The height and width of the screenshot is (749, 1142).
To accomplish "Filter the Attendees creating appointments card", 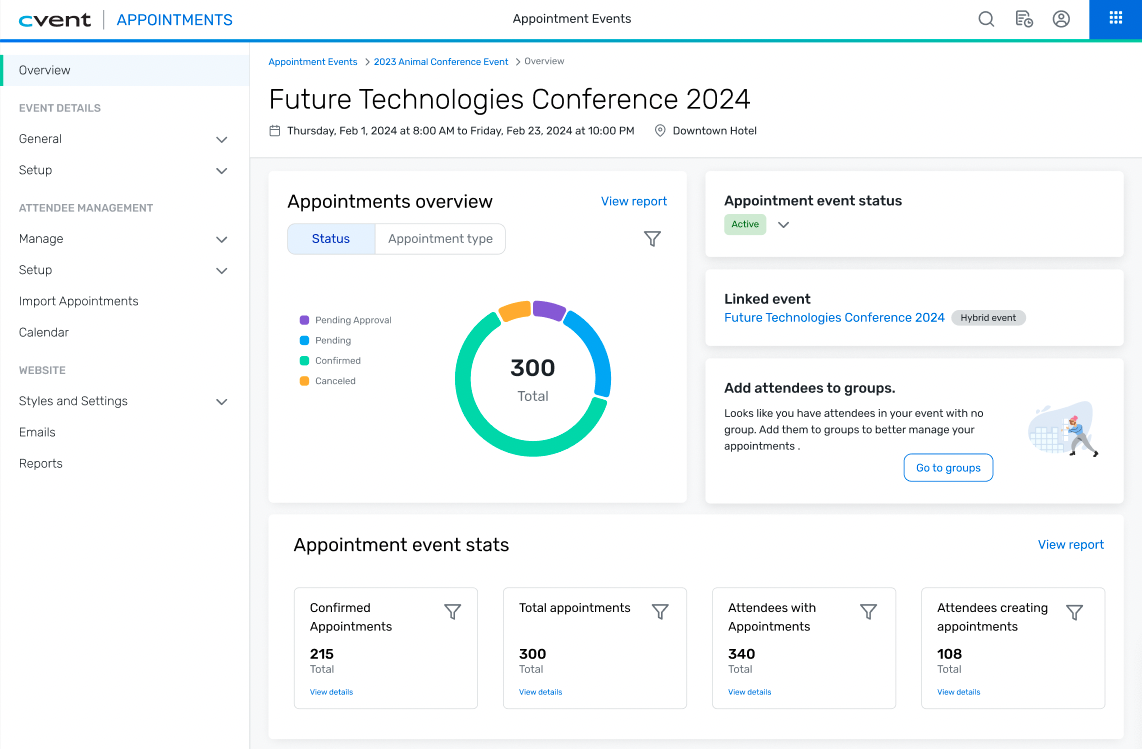I will tap(1074, 612).
